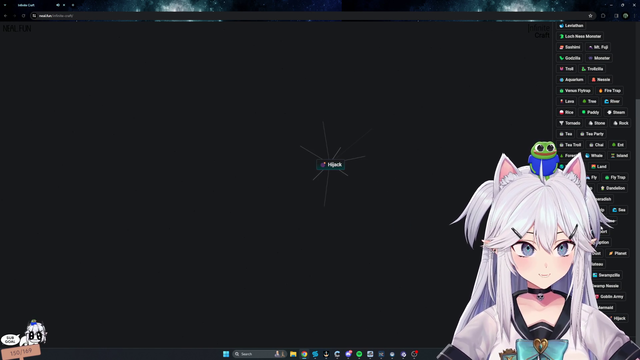The height and width of the screenshot is (360, 640).
Task: Click the taskbar Search box
Action: [259, 354]
